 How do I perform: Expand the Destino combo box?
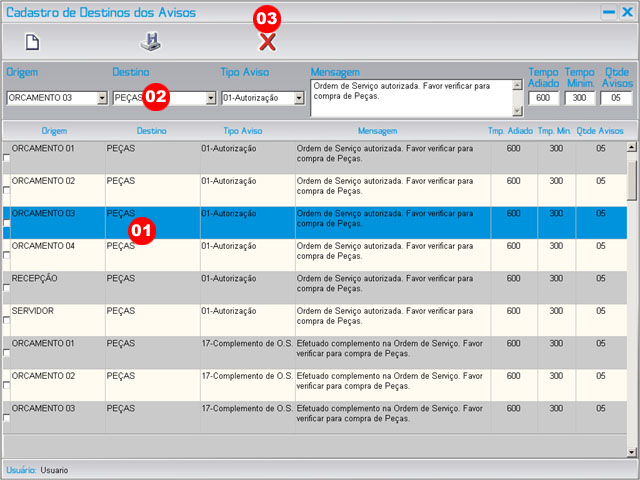210,99
